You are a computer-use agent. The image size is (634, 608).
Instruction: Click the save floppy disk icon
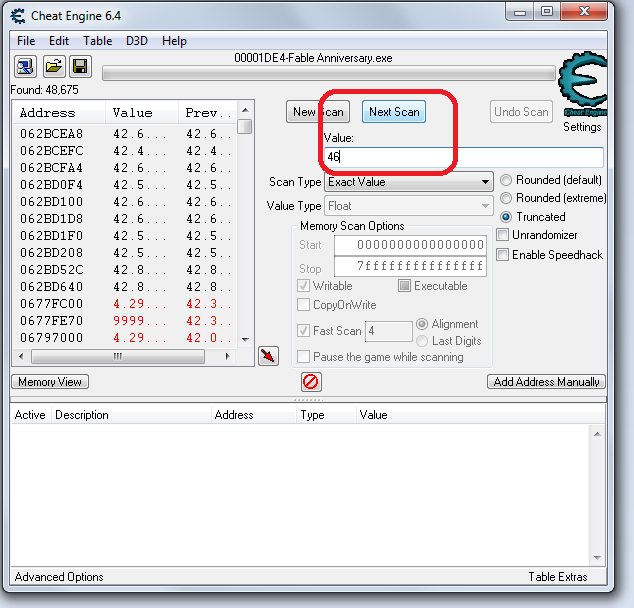[x=80, y=66]
